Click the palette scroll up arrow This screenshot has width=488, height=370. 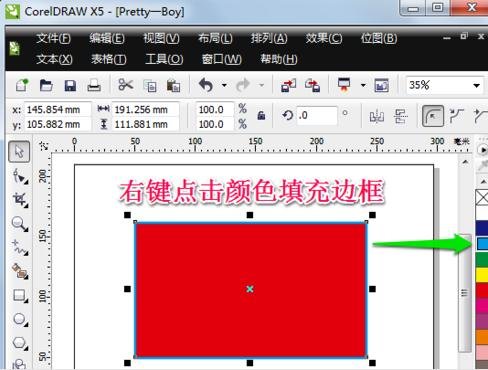tap(483, 182)
